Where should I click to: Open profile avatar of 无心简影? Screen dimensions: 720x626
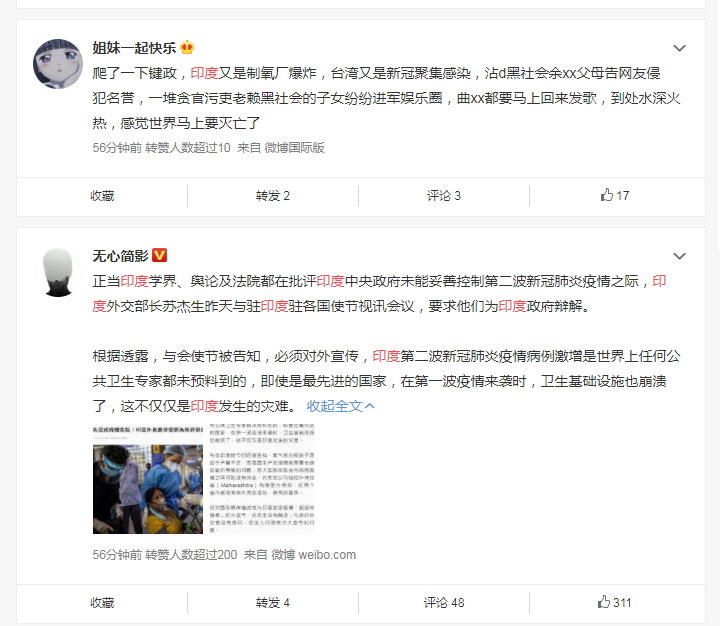pyautogui.click(x=58, y=272)
